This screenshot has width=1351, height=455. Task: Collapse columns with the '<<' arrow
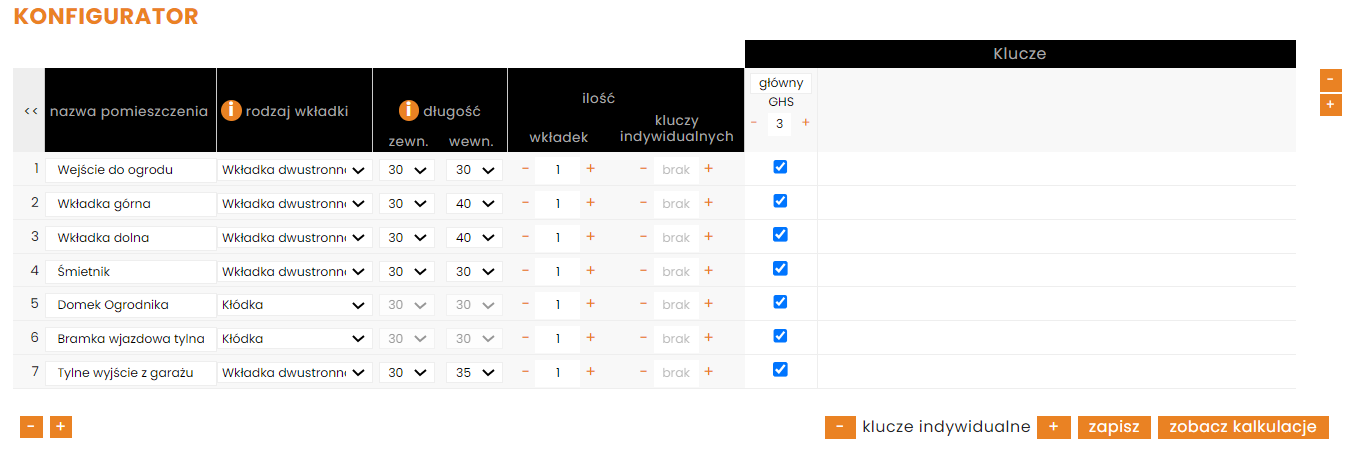[30, 111]
